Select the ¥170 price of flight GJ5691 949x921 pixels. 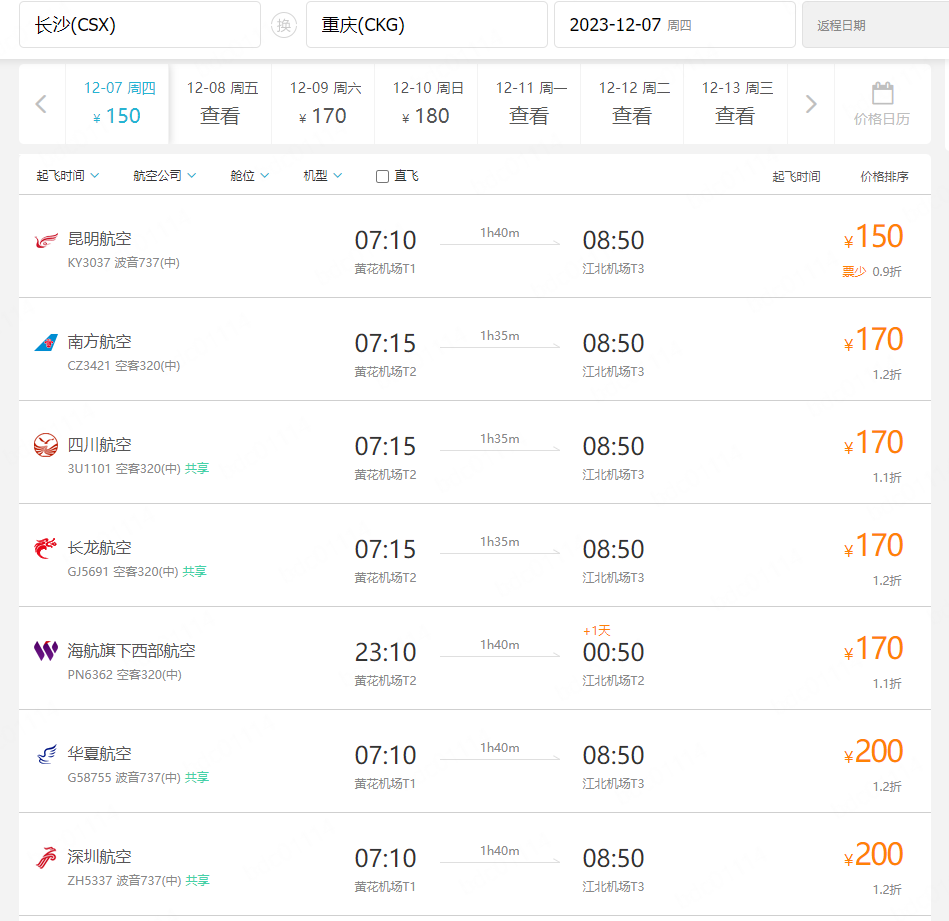[x=873, y=545]
